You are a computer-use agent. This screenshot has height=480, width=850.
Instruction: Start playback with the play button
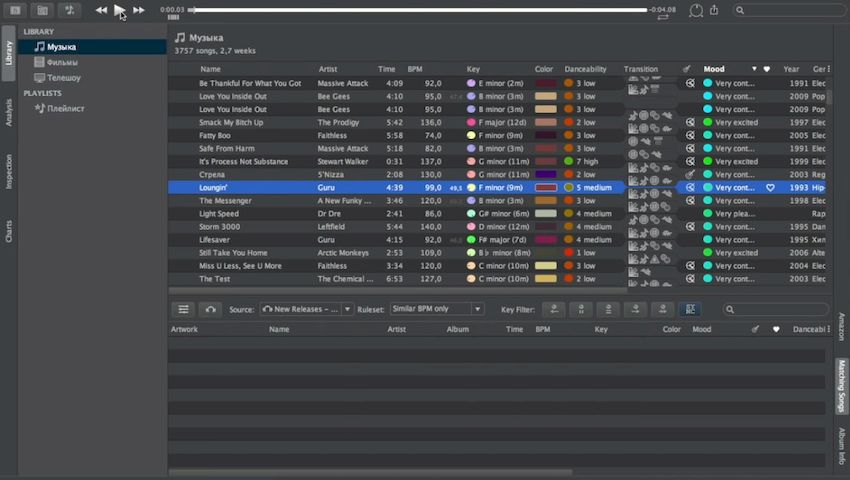click(119, 10)
